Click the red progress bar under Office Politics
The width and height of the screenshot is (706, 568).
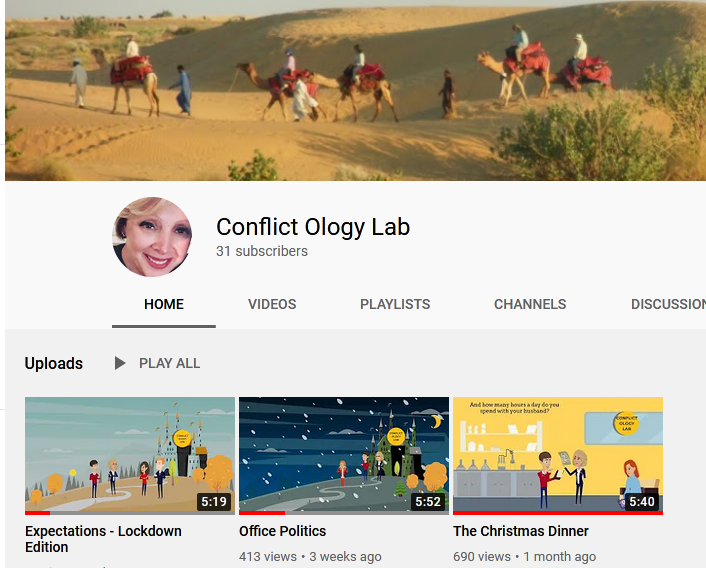click(x=262, y=513)
